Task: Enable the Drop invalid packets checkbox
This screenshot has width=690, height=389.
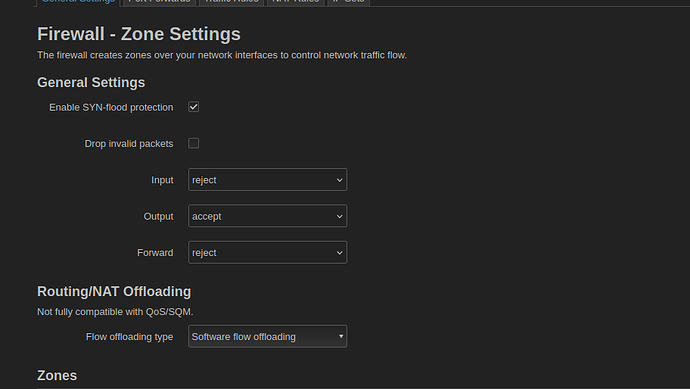Action: tap(194, 143)
